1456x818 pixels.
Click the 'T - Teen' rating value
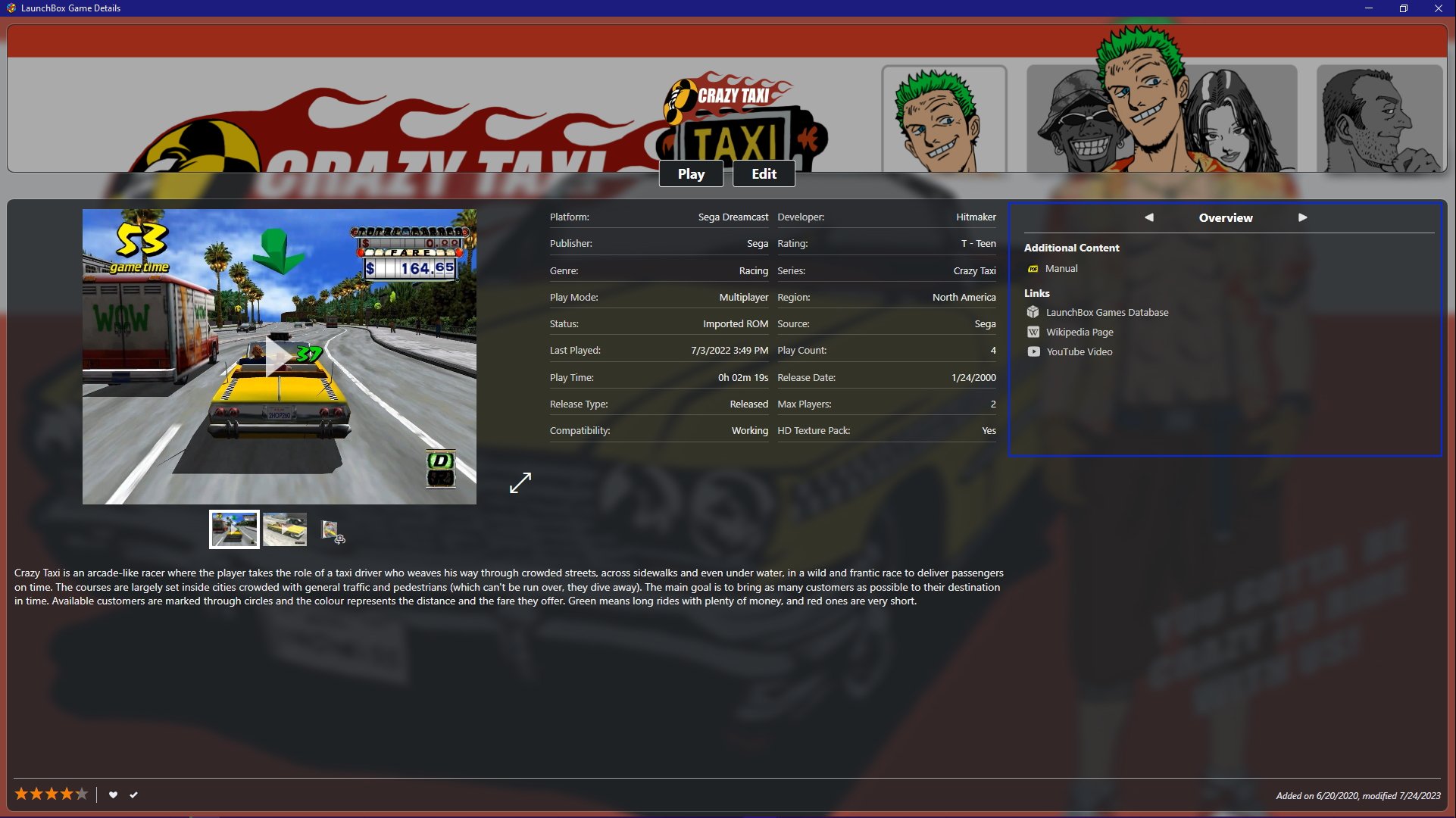click(978, 243)
